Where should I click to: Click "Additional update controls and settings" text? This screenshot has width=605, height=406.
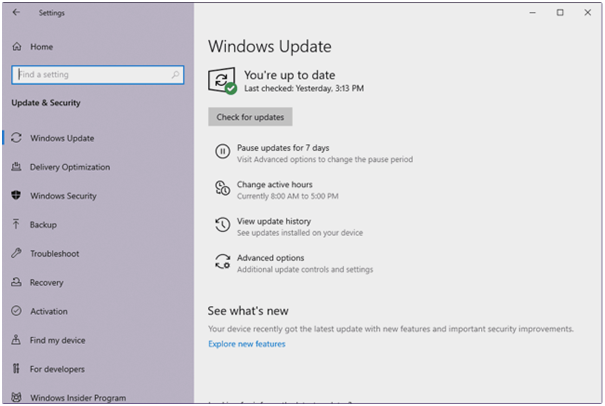(x=305, y=269)
